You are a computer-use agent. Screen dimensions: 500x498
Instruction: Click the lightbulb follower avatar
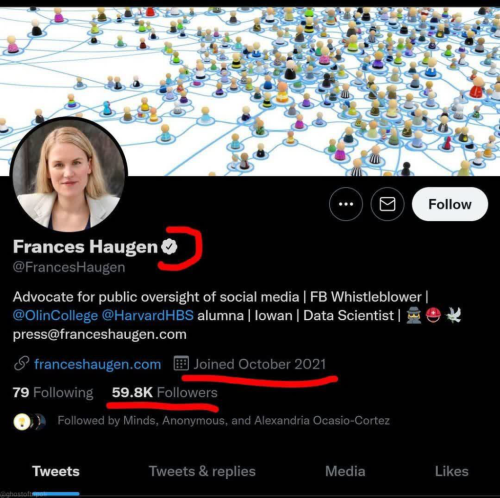pos(22,422)
